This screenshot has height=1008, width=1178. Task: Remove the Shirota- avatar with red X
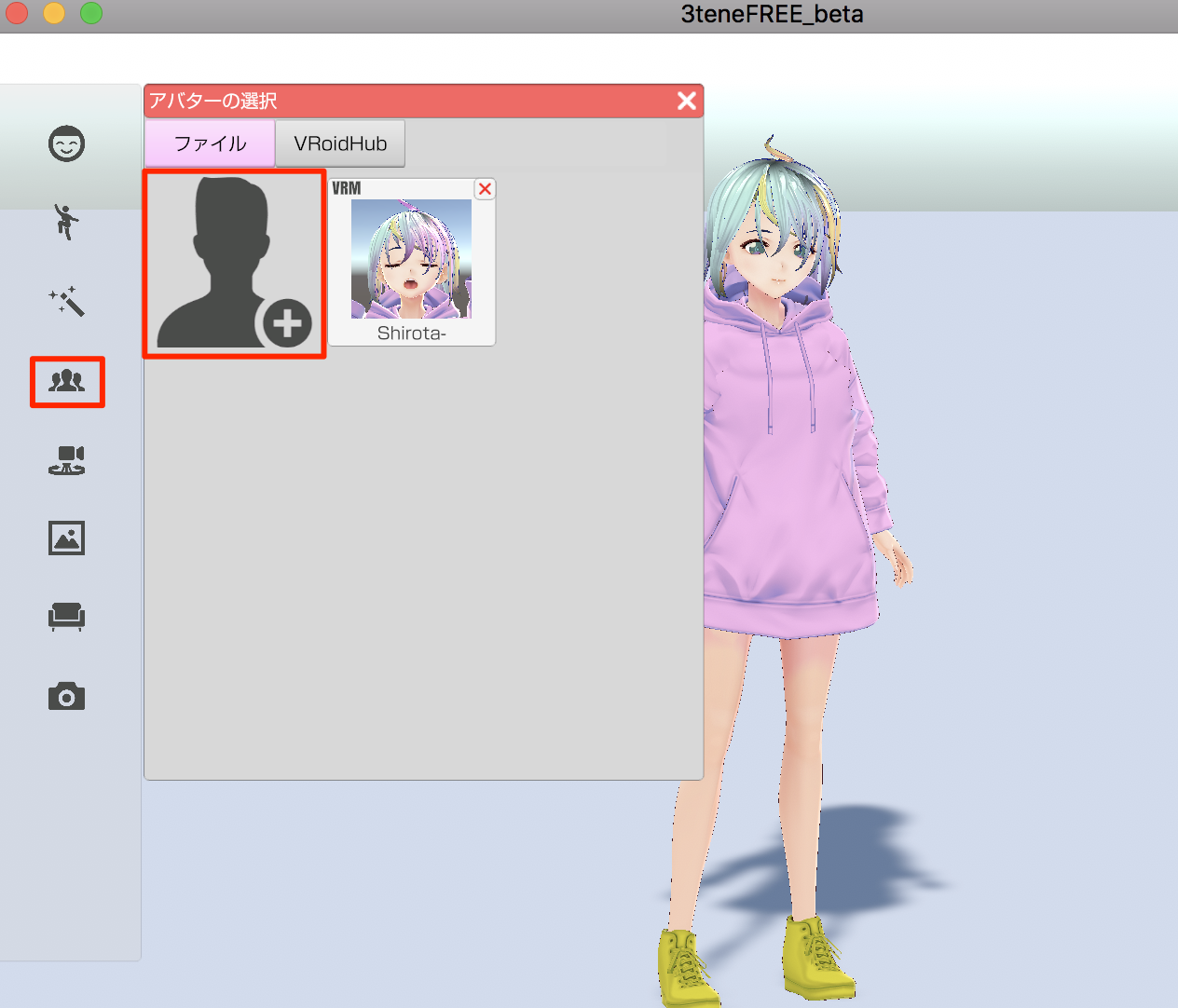point(485,189)
